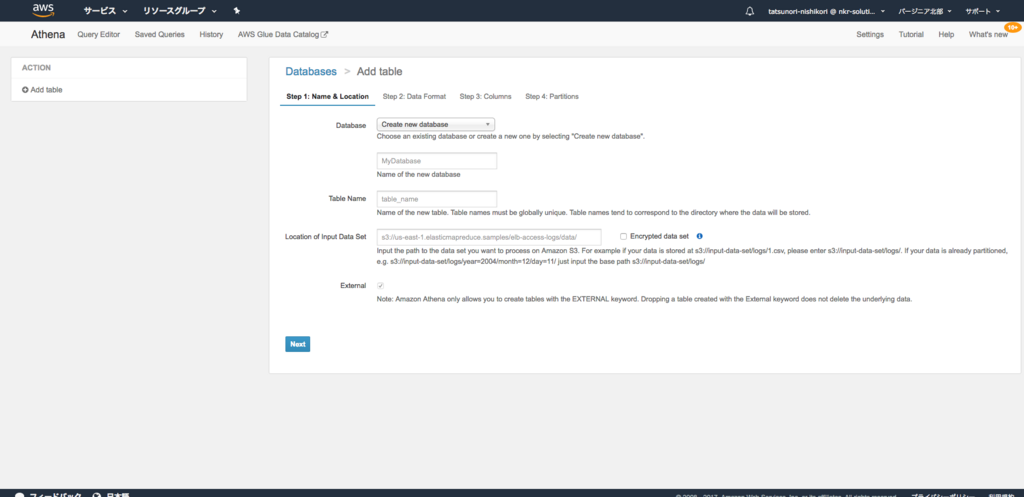Open the バージニア北部 region selector

tap(925, 11)
